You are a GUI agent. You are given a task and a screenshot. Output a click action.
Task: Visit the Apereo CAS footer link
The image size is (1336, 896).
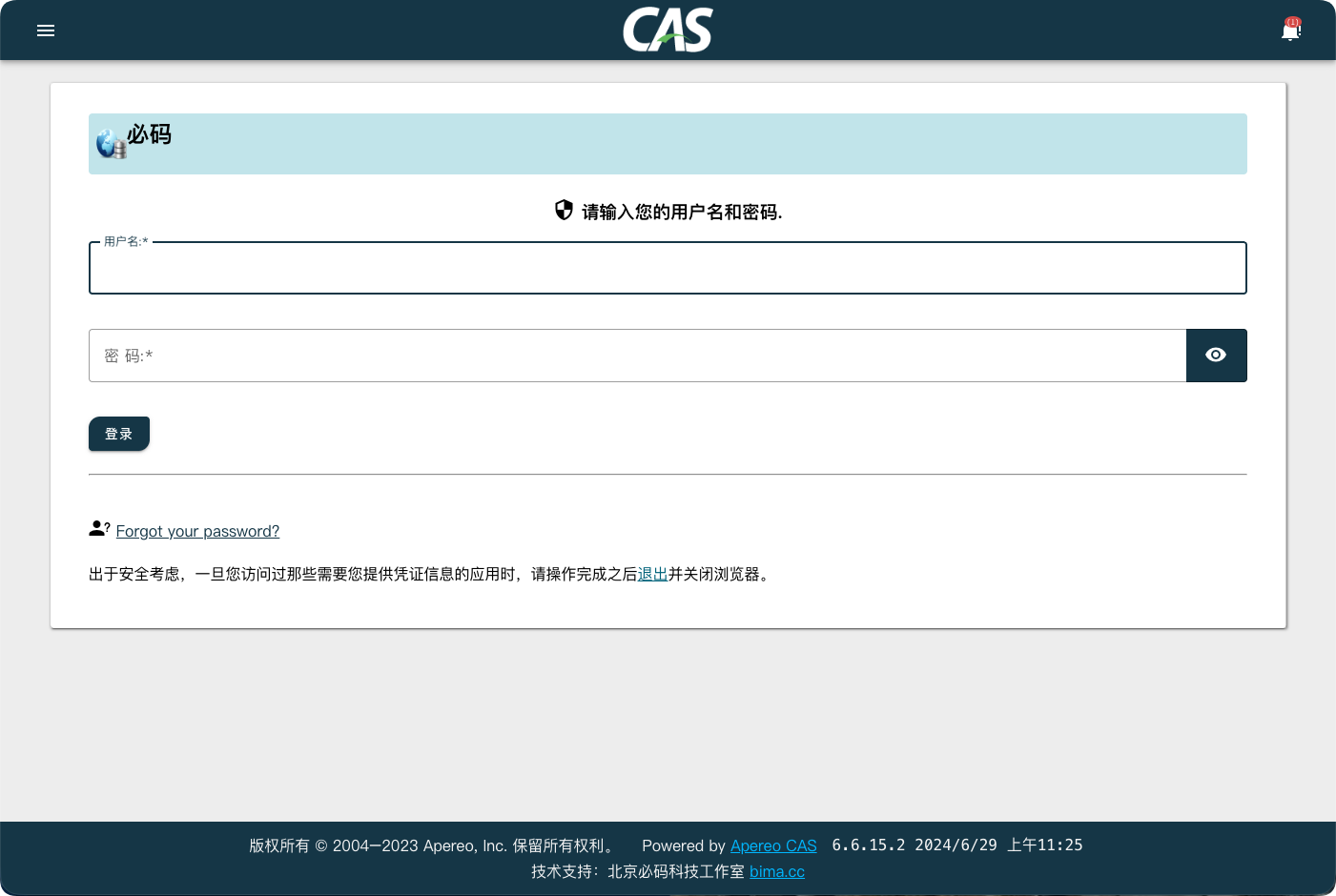coord(772,845)
